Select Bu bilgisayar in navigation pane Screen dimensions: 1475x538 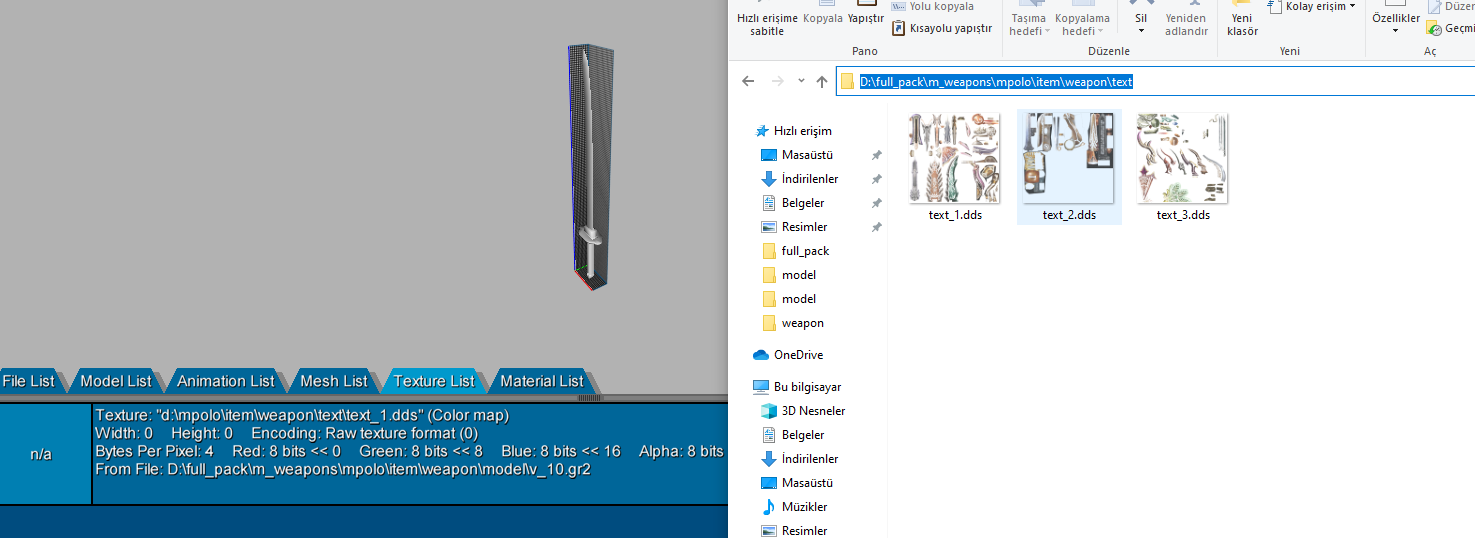807,387
